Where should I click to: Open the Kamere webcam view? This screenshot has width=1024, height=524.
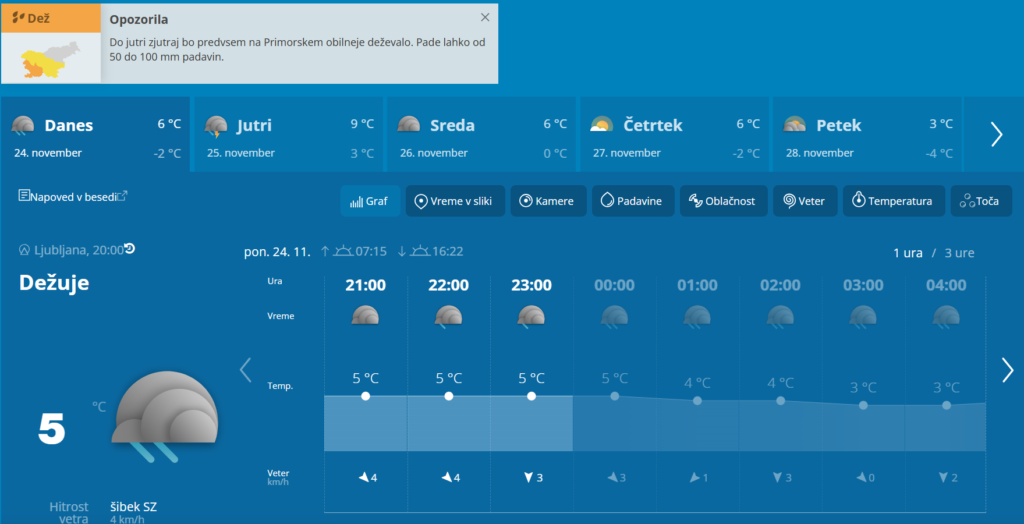(x=547, y=201)
